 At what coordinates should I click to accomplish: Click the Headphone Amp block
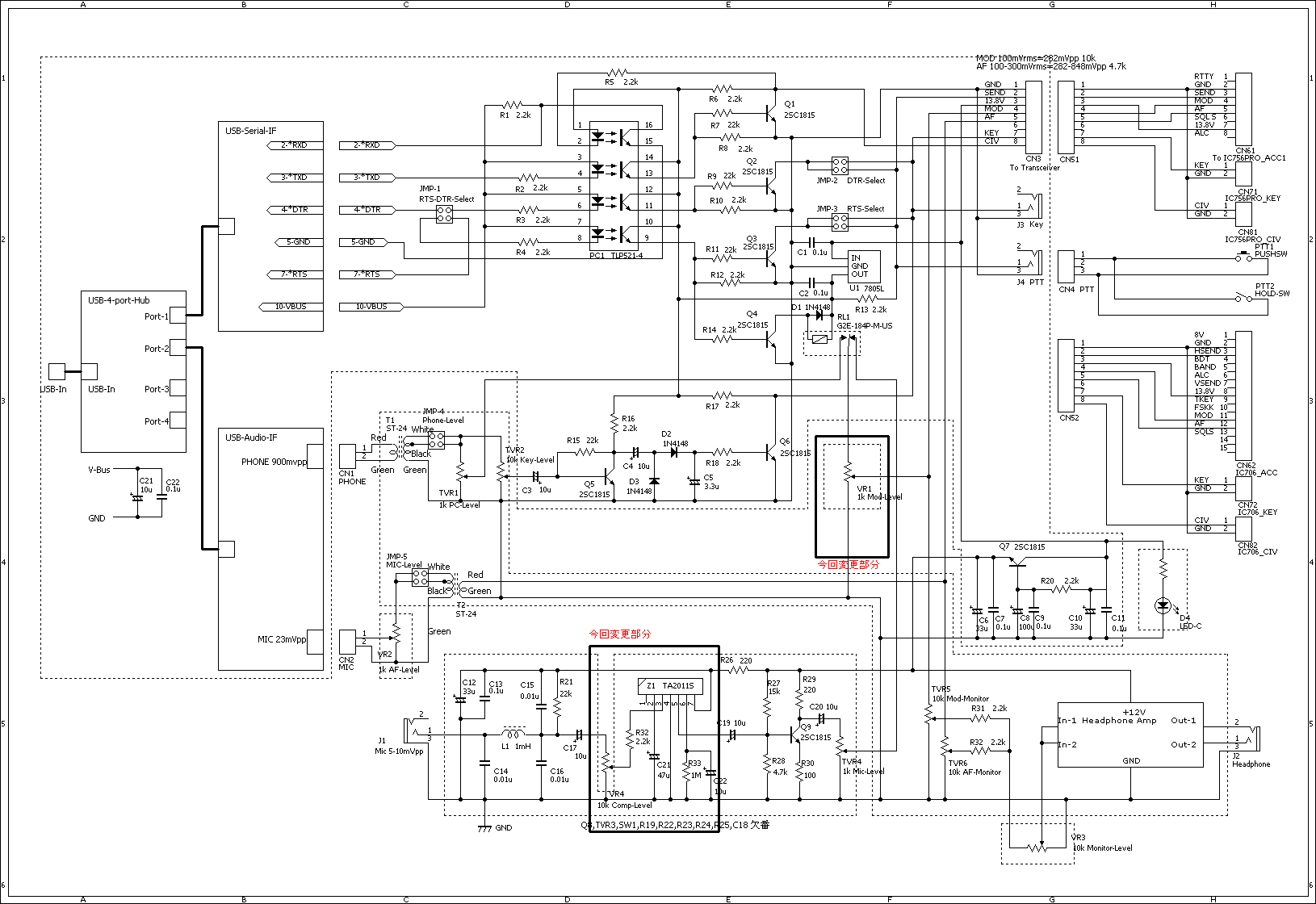point(1130,734)
